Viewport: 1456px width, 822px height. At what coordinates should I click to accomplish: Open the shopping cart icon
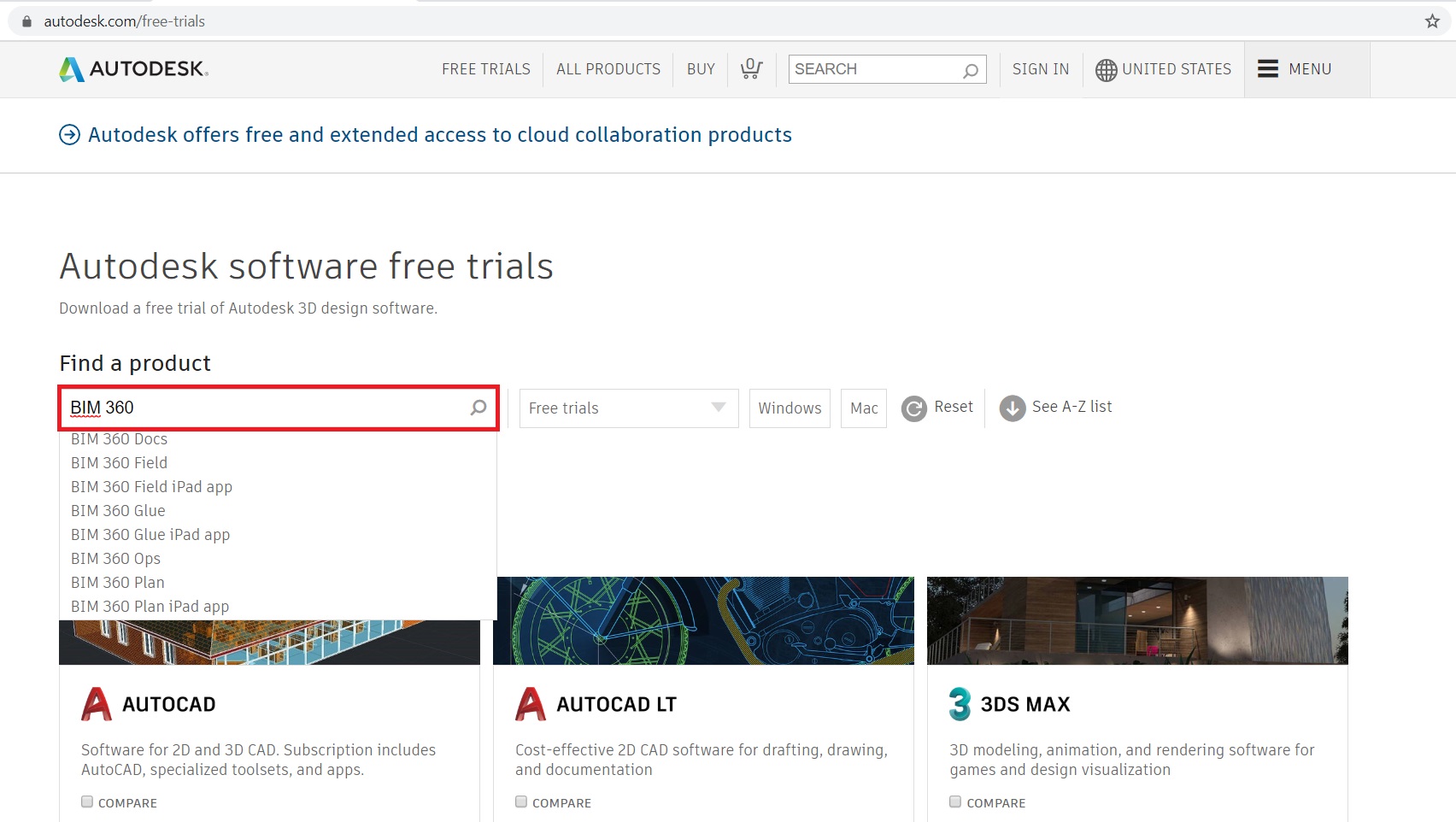(751, 69)
